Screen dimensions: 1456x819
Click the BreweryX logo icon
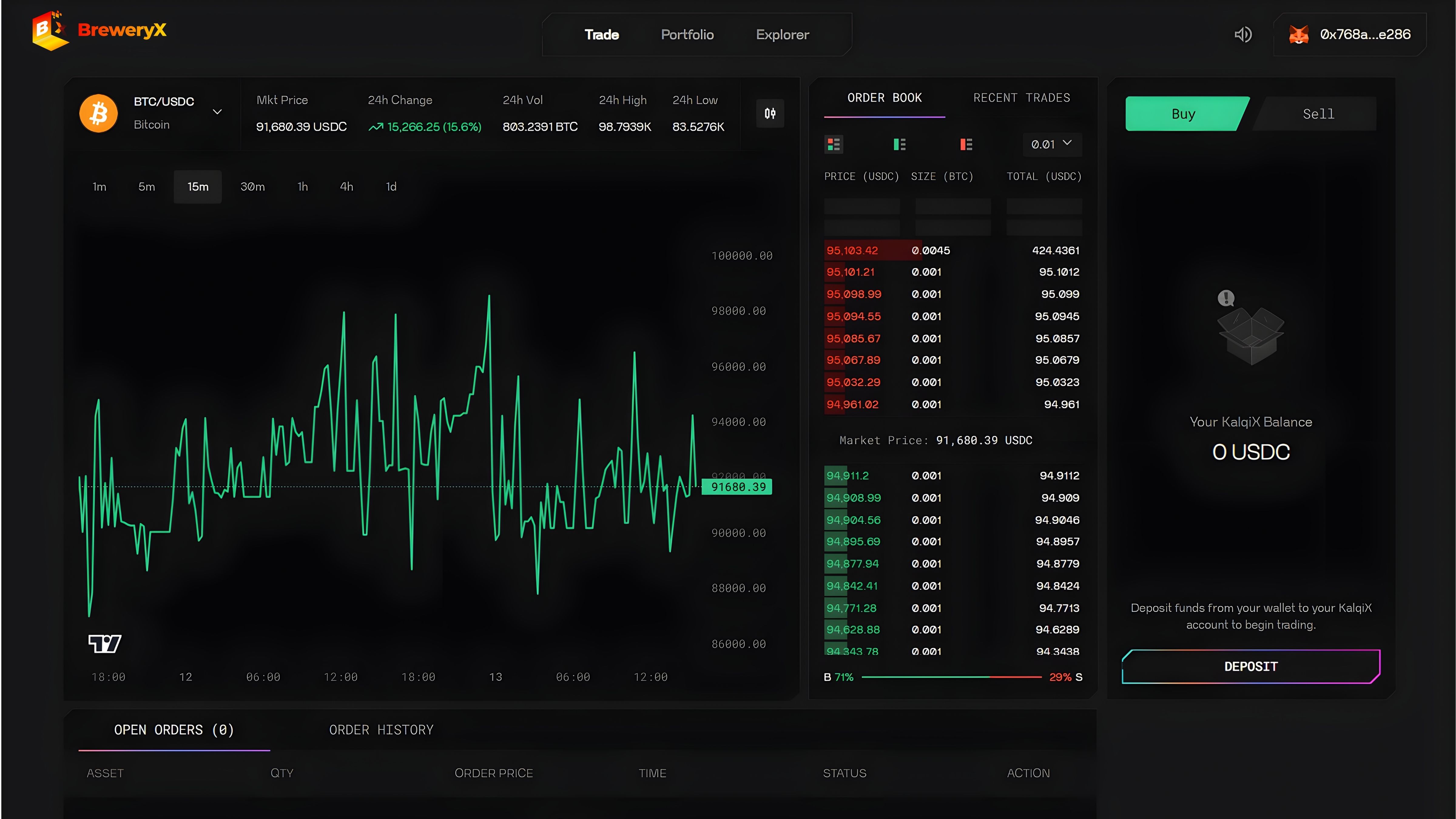tap(50, 31)
